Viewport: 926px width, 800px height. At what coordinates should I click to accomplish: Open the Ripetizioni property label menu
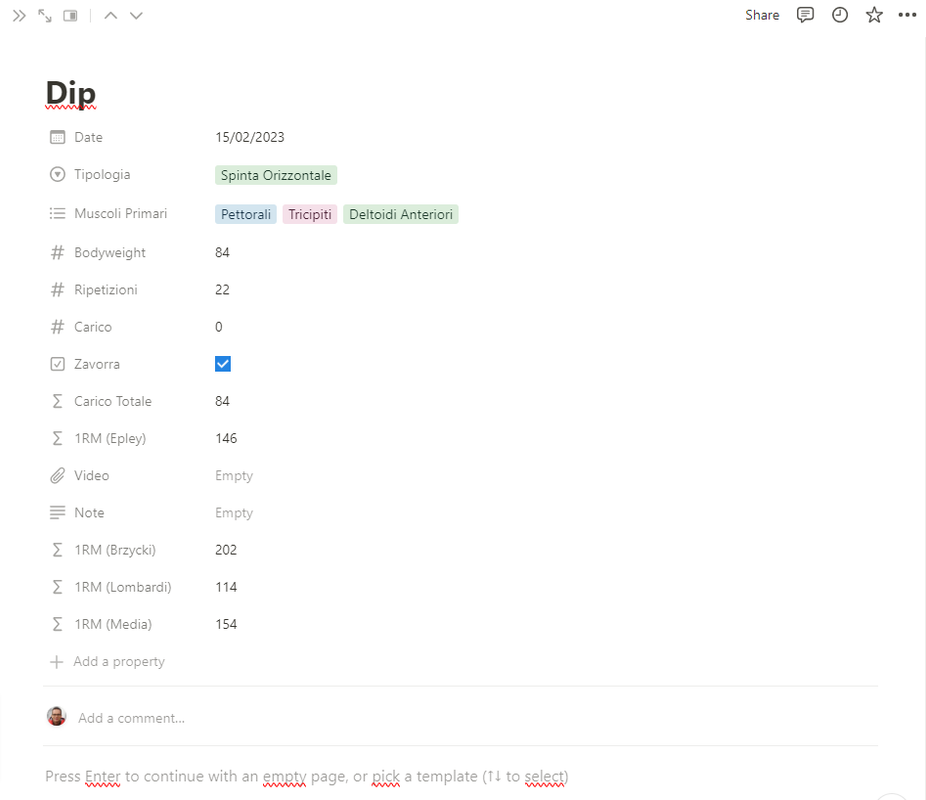[x=106, y=290]
